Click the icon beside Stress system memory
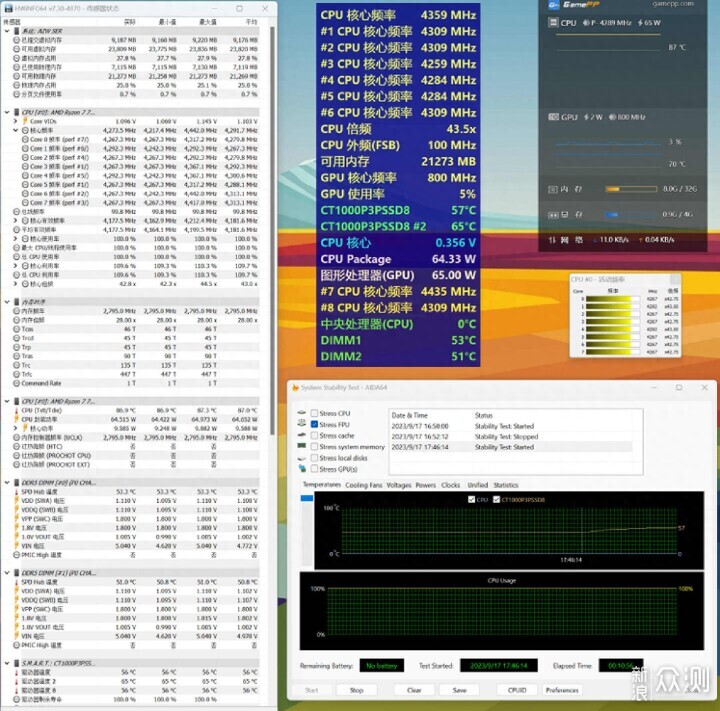This screenshot has height=711, width=720. pyautogui.click(x=302, y=446)
